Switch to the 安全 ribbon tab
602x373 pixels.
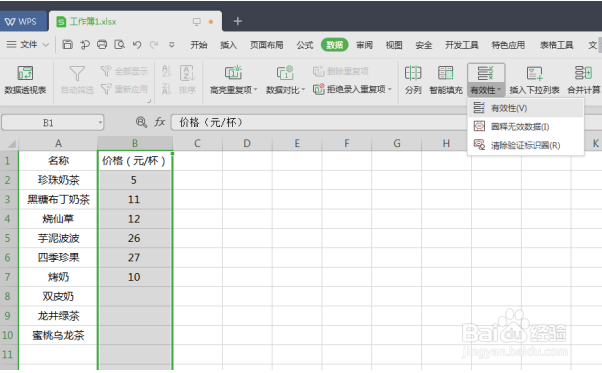(424, 45)
